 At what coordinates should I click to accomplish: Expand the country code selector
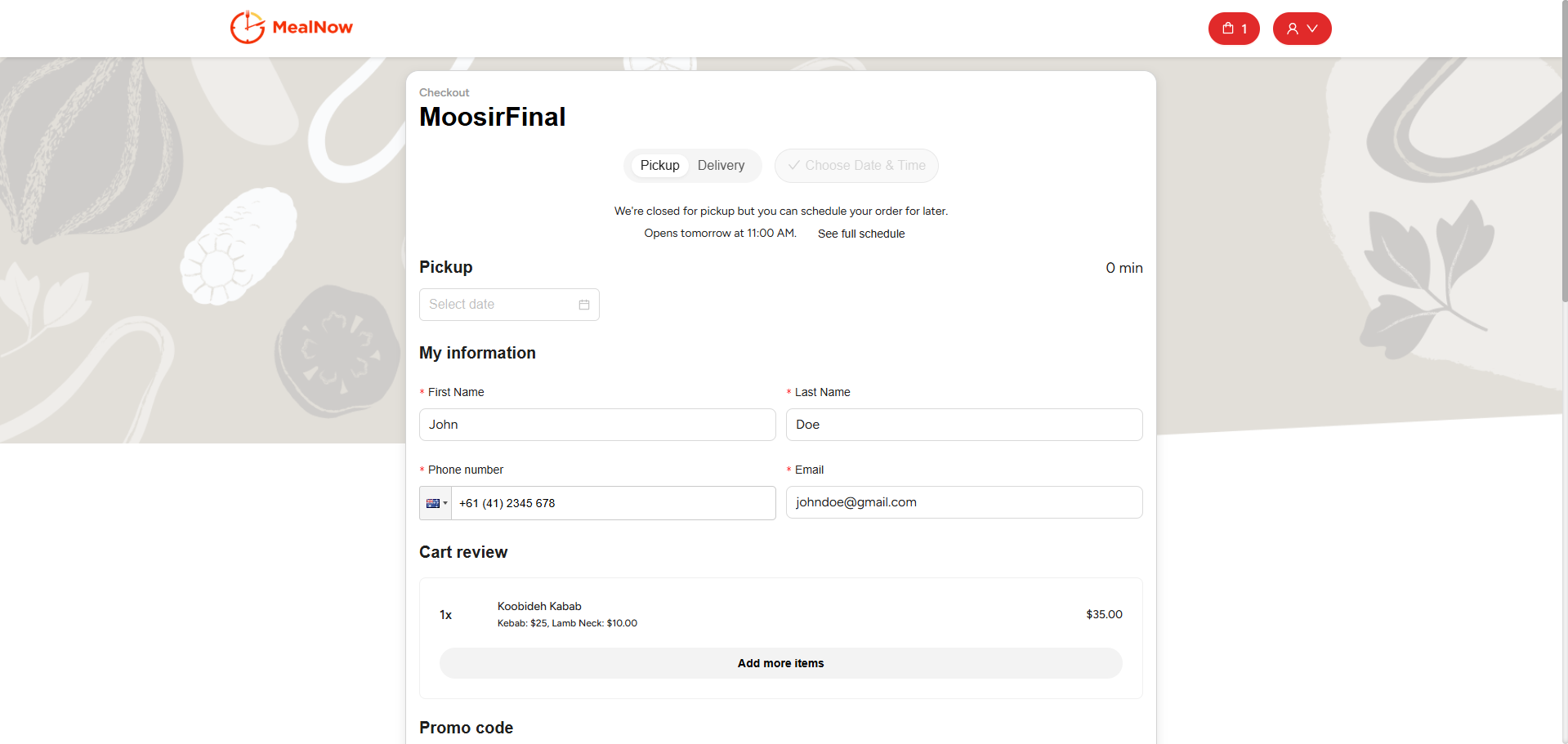(444, 503)
